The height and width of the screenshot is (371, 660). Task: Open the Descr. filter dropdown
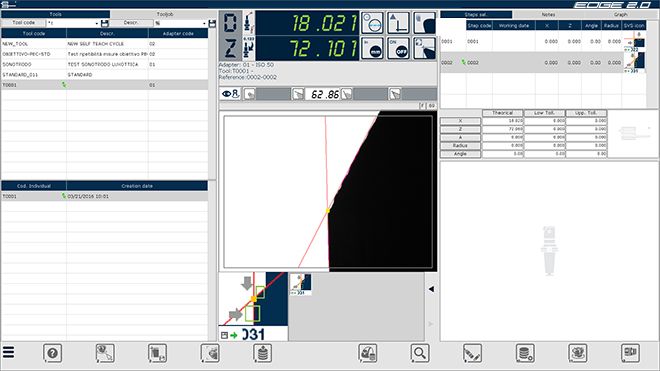tap(181, 23)
